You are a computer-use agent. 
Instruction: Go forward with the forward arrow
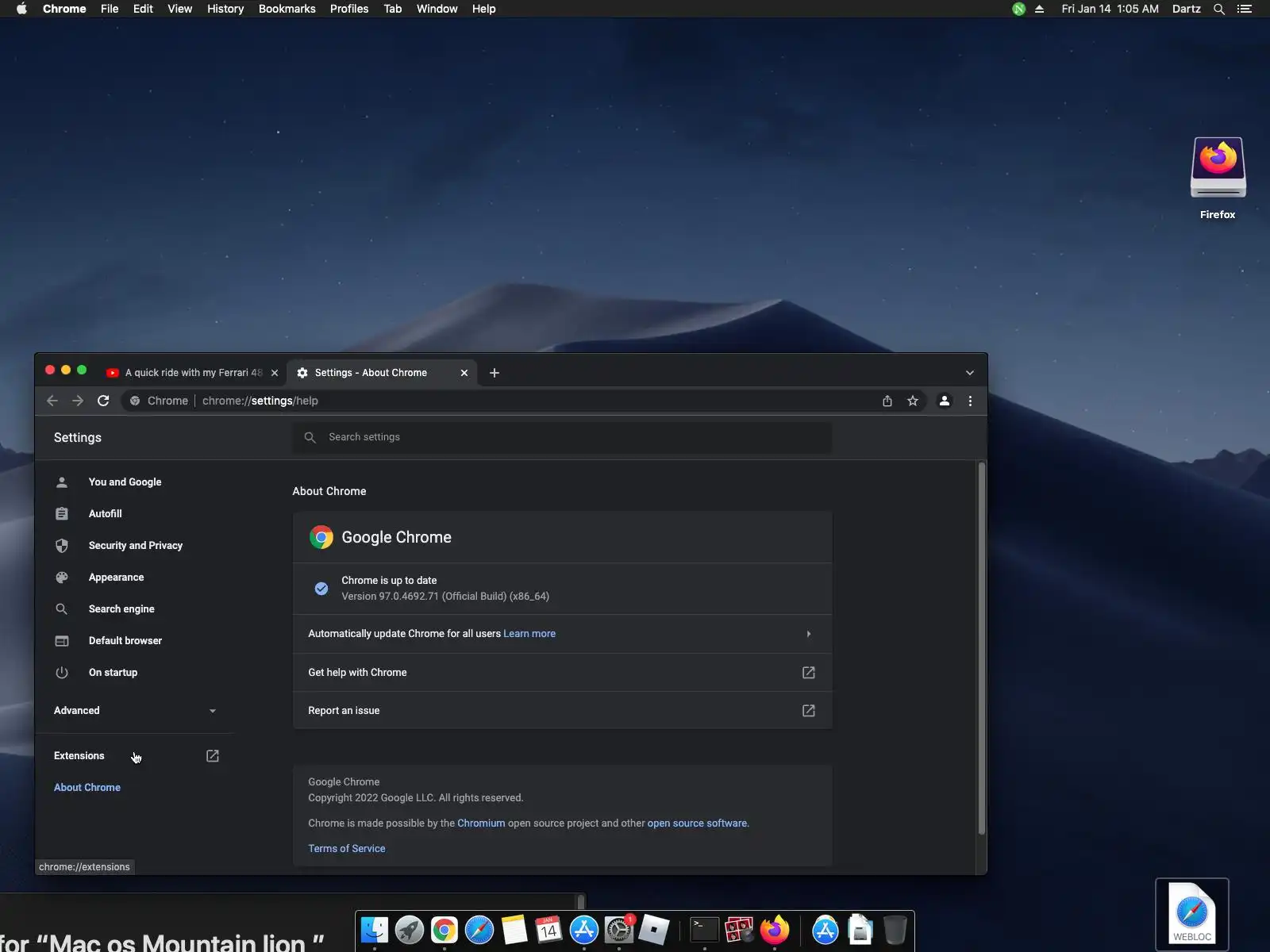[x=78, y=401]
